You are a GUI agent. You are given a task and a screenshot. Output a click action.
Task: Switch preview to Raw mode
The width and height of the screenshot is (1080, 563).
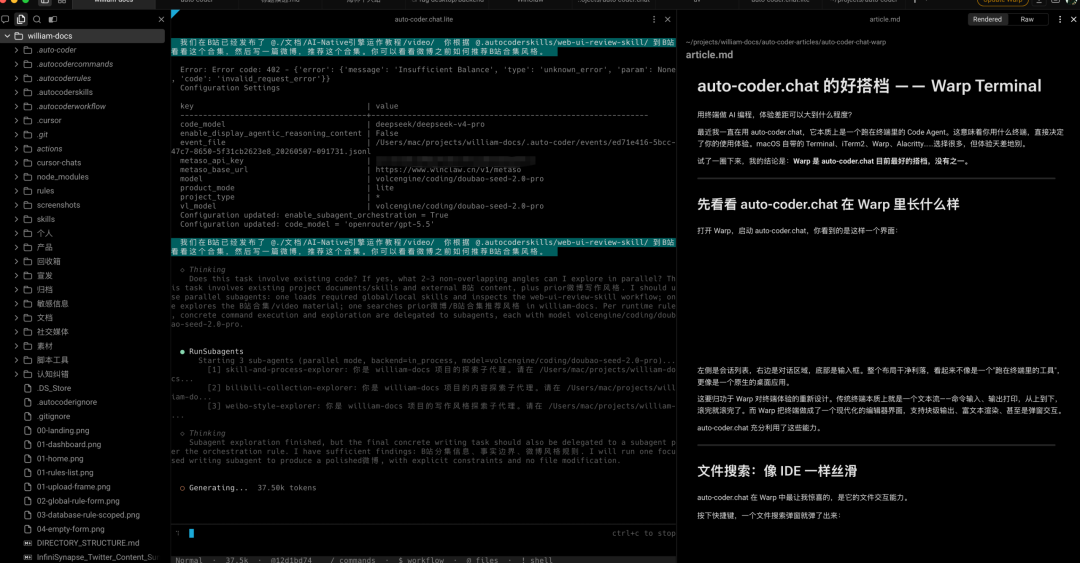click(x=1027, y=19)
